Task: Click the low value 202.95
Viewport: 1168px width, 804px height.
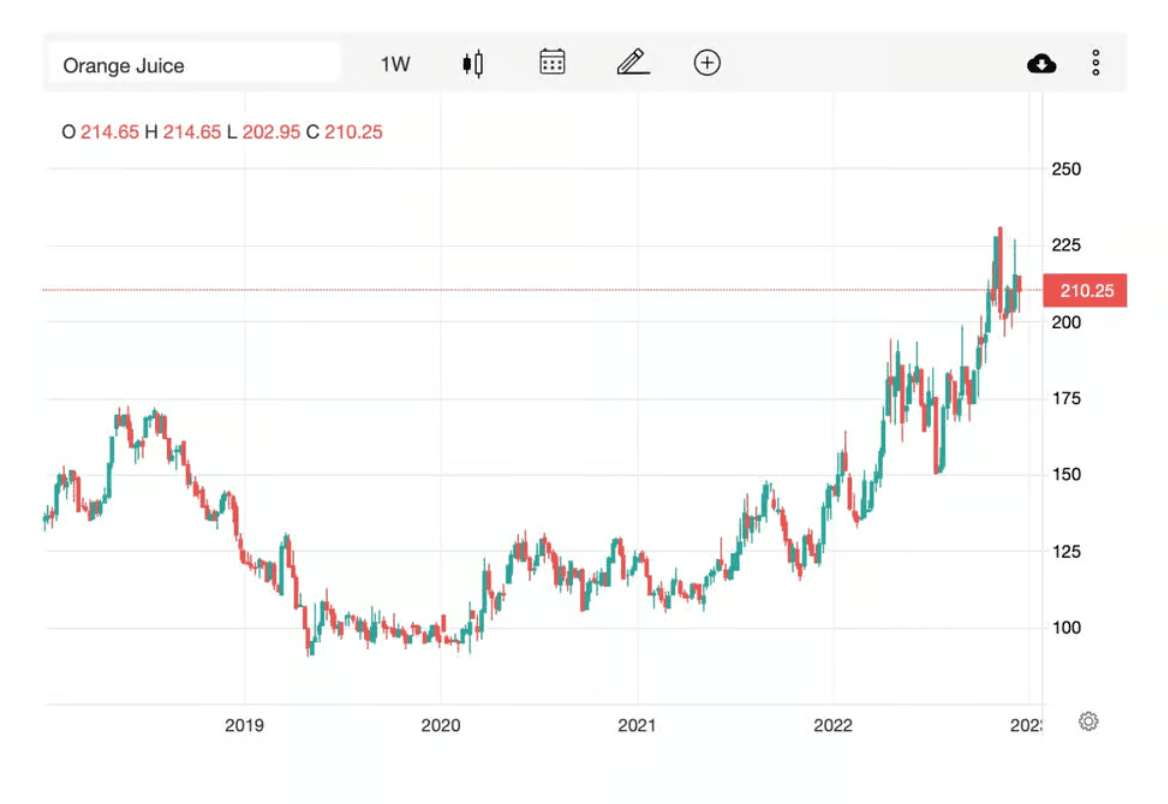Action: (271, 132)
